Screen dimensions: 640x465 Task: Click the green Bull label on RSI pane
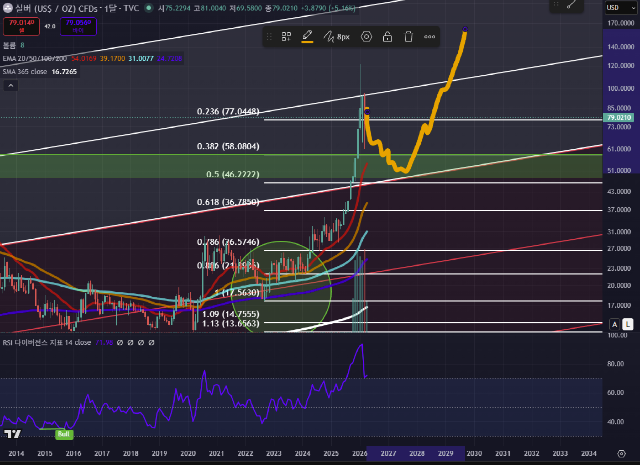click(x=64, y=434)
